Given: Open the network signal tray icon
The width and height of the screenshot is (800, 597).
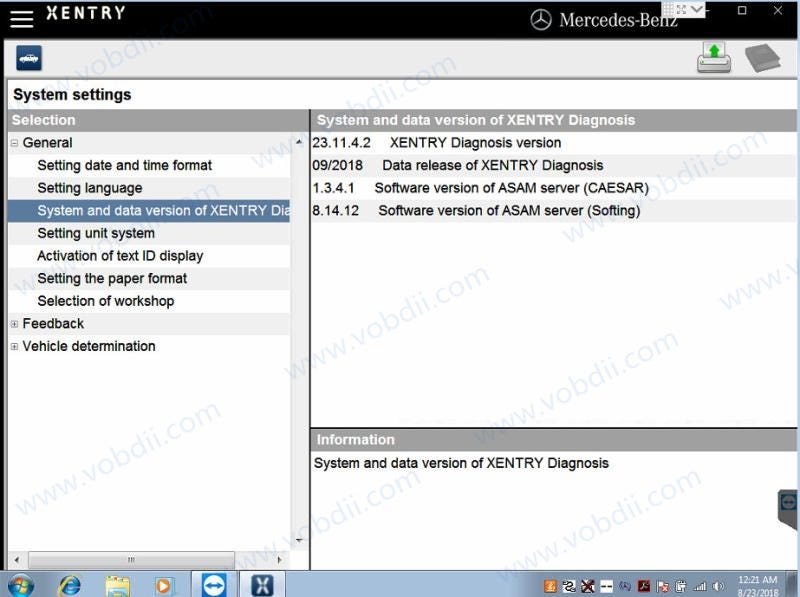Looking at the screenshot, I should point(699,586).
